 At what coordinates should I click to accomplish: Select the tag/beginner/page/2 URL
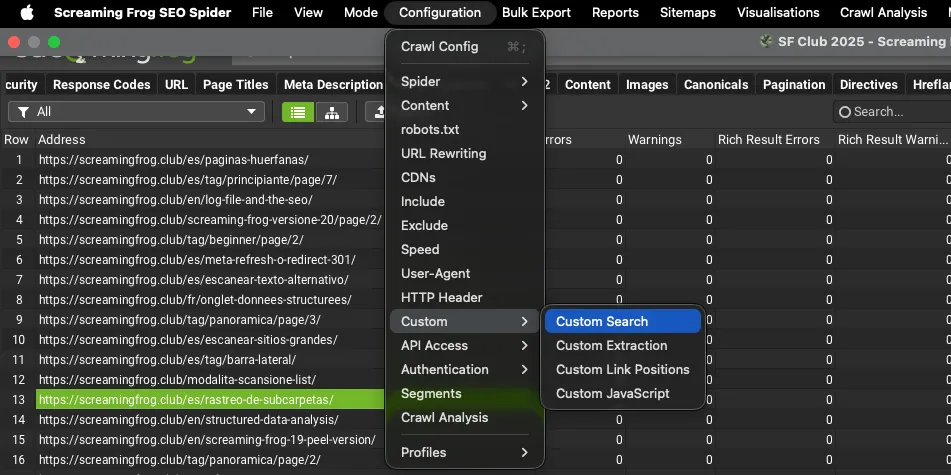[171, 240]
